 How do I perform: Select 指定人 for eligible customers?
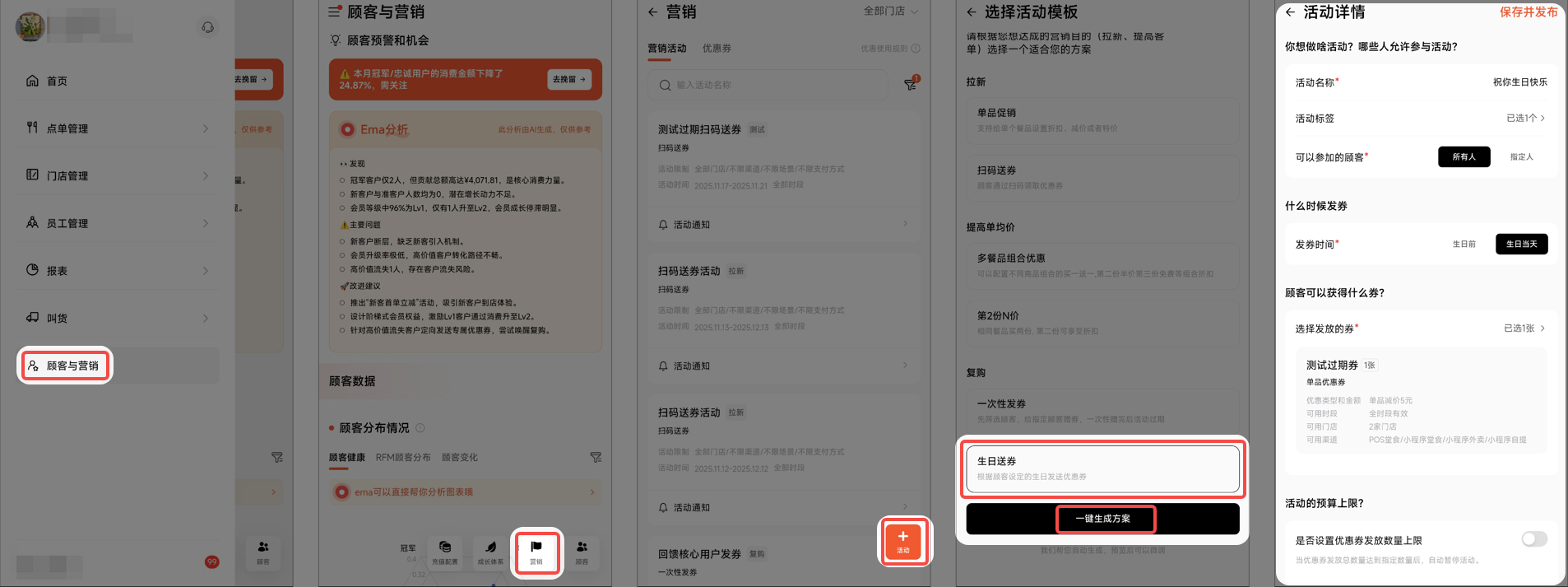(1521, 157)
